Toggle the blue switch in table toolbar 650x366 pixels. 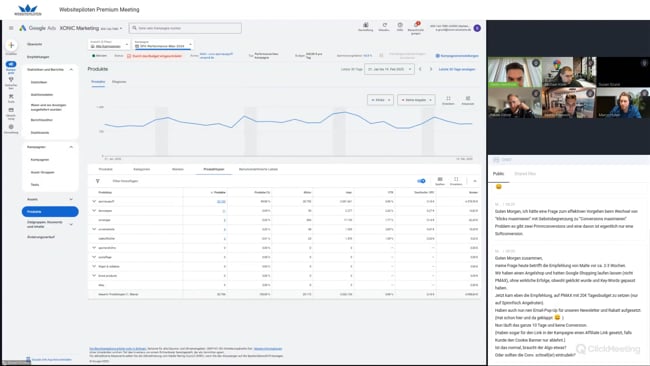click(421, 181)
